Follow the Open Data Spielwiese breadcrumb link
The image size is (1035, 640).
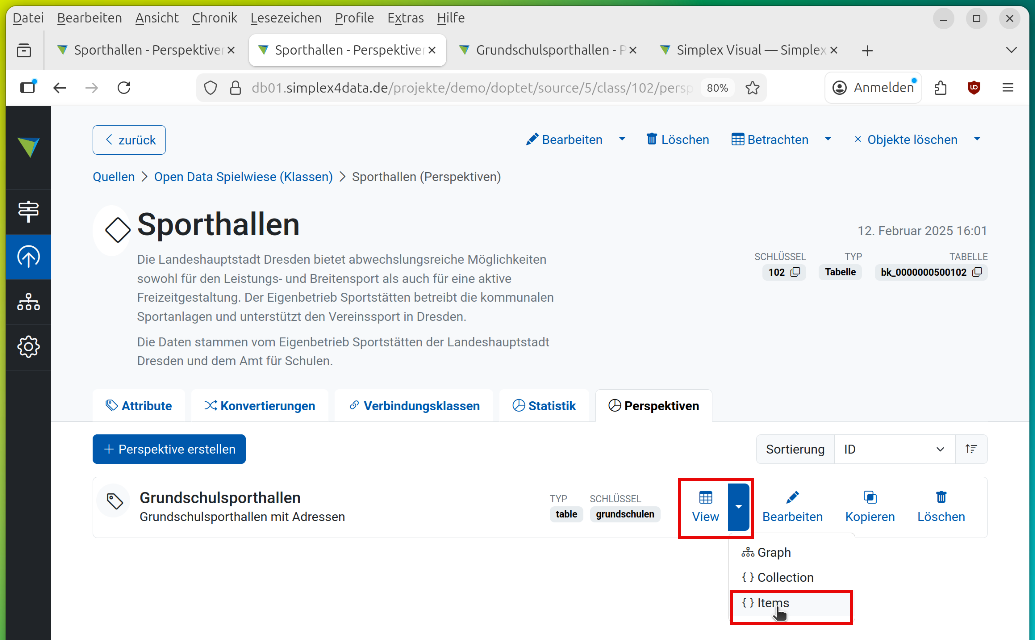coord(243,177)
